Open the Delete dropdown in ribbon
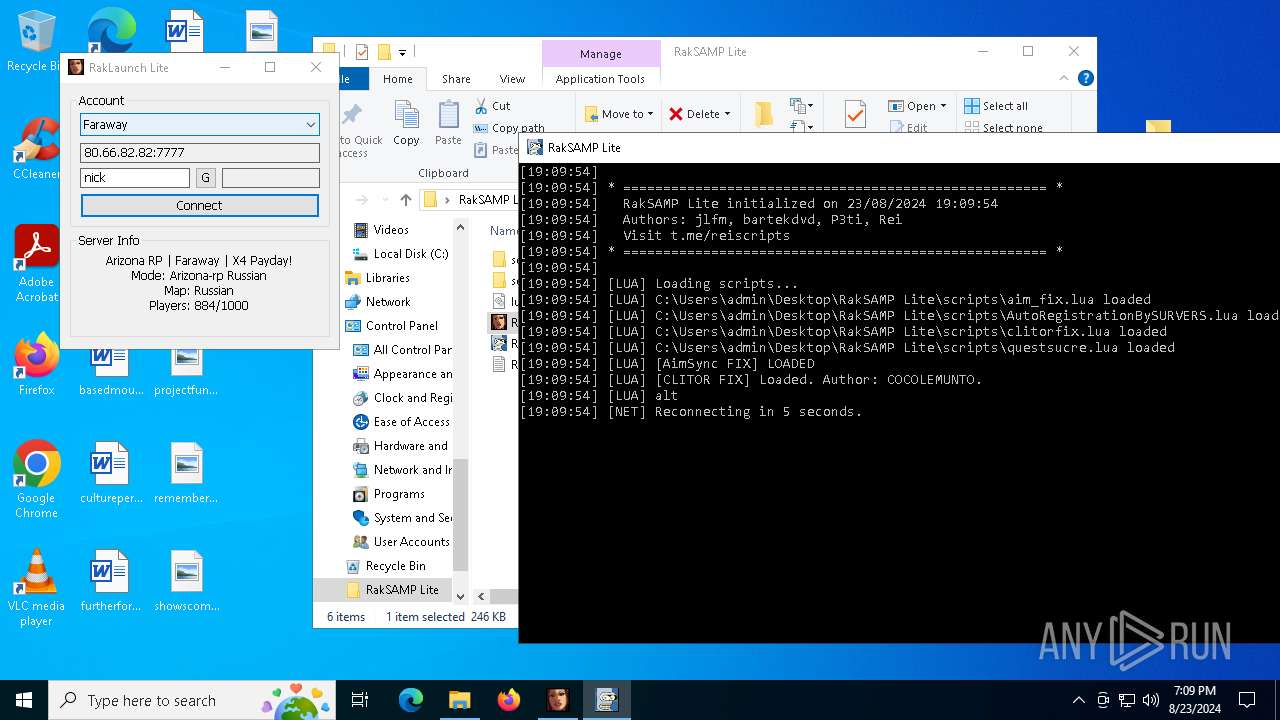The width and height of the screenshot is (1280, 720). point(700,114)
